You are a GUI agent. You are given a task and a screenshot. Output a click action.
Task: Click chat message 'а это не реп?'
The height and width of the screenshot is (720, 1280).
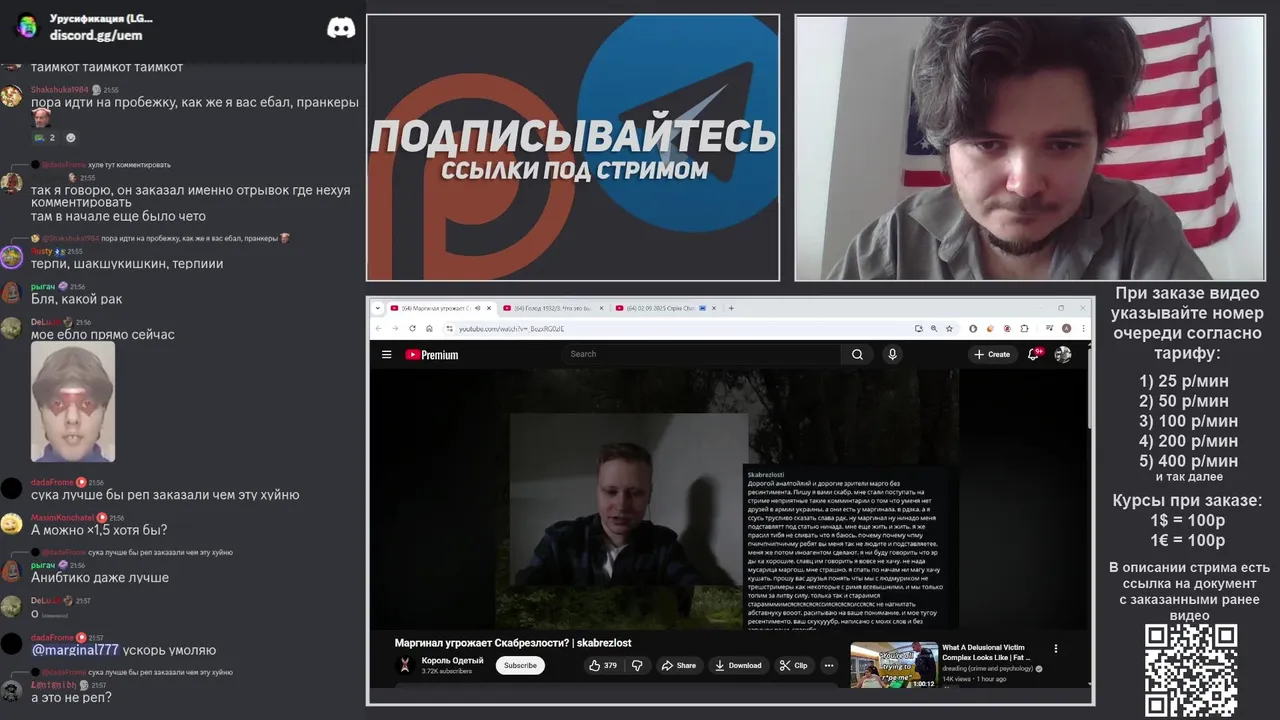(71, 697)
